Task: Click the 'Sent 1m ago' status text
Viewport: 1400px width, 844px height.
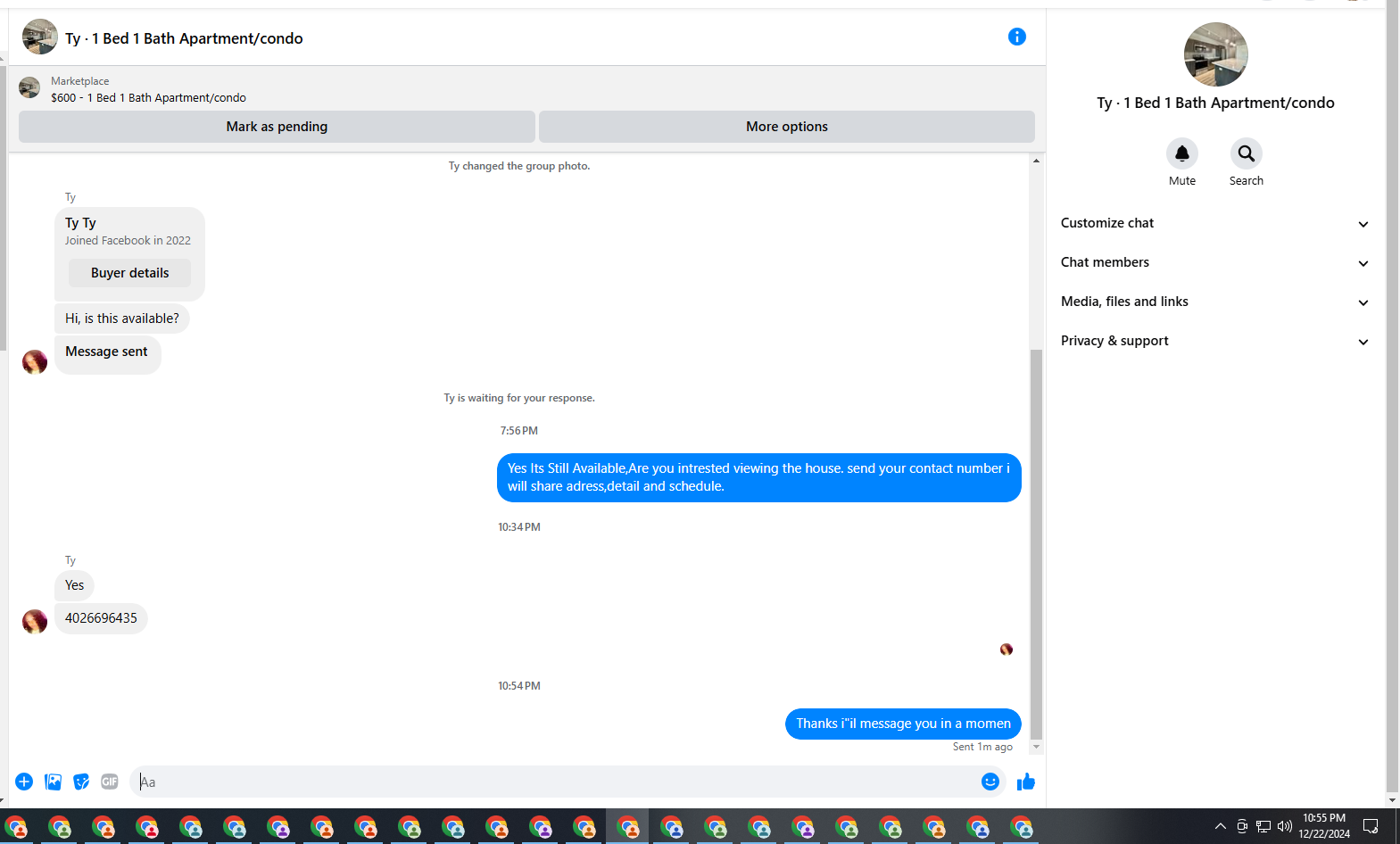Action: point(982,747)
